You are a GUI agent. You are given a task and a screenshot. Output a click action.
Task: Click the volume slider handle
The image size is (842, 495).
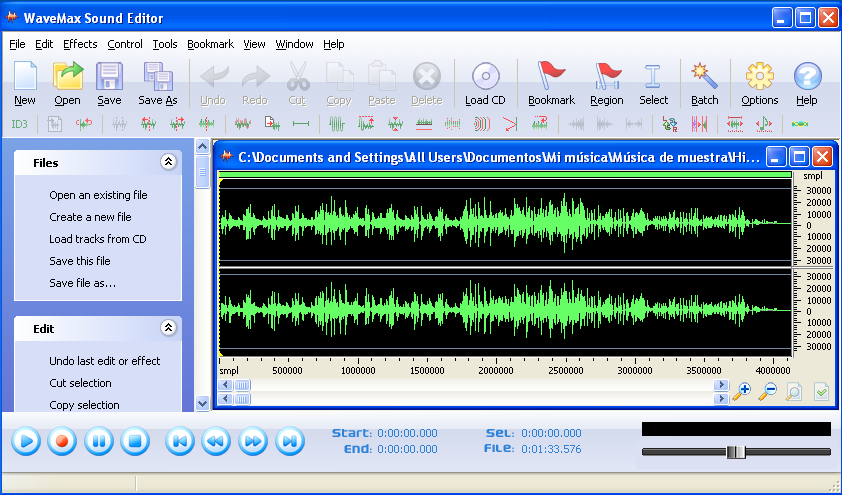tap(736, 452)
